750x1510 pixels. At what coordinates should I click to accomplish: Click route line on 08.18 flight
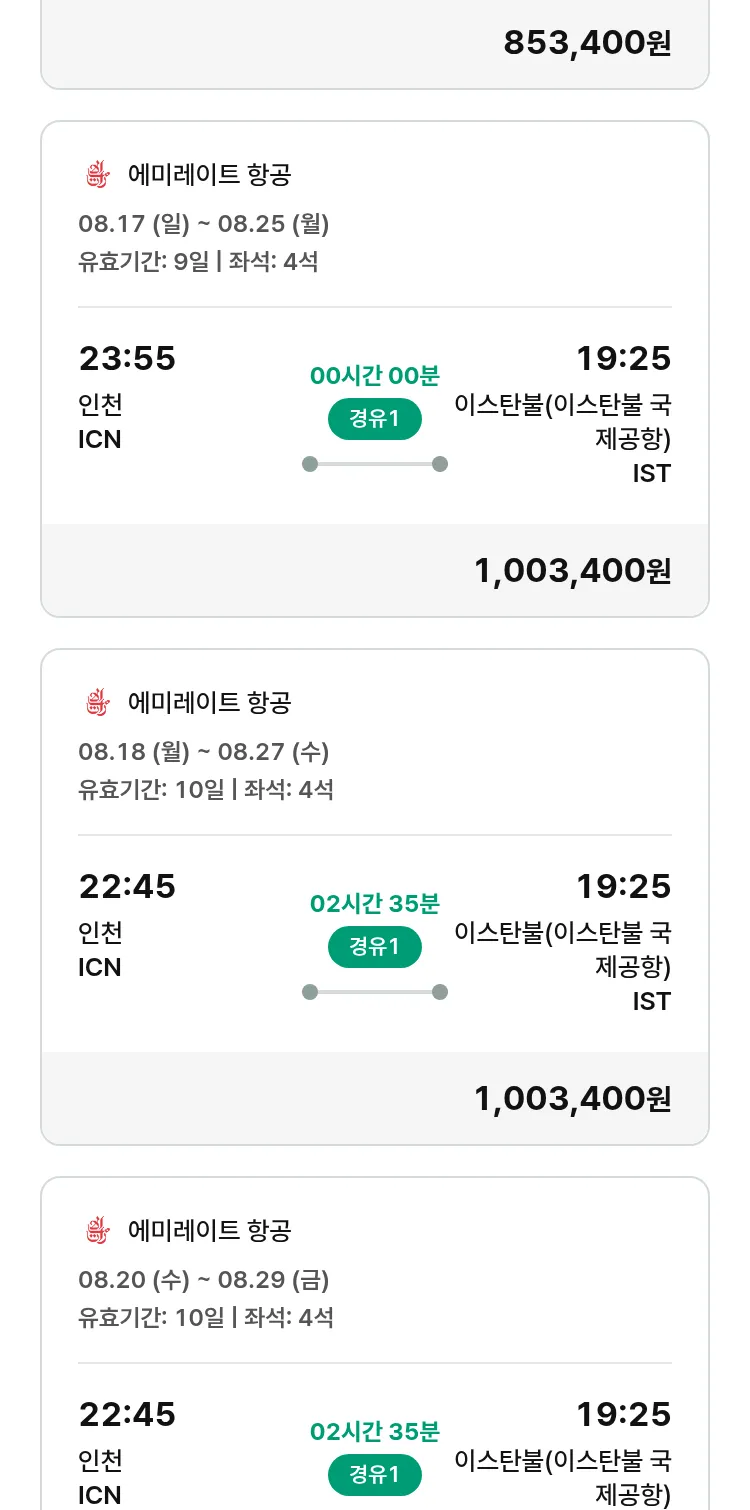coord(375,992)
